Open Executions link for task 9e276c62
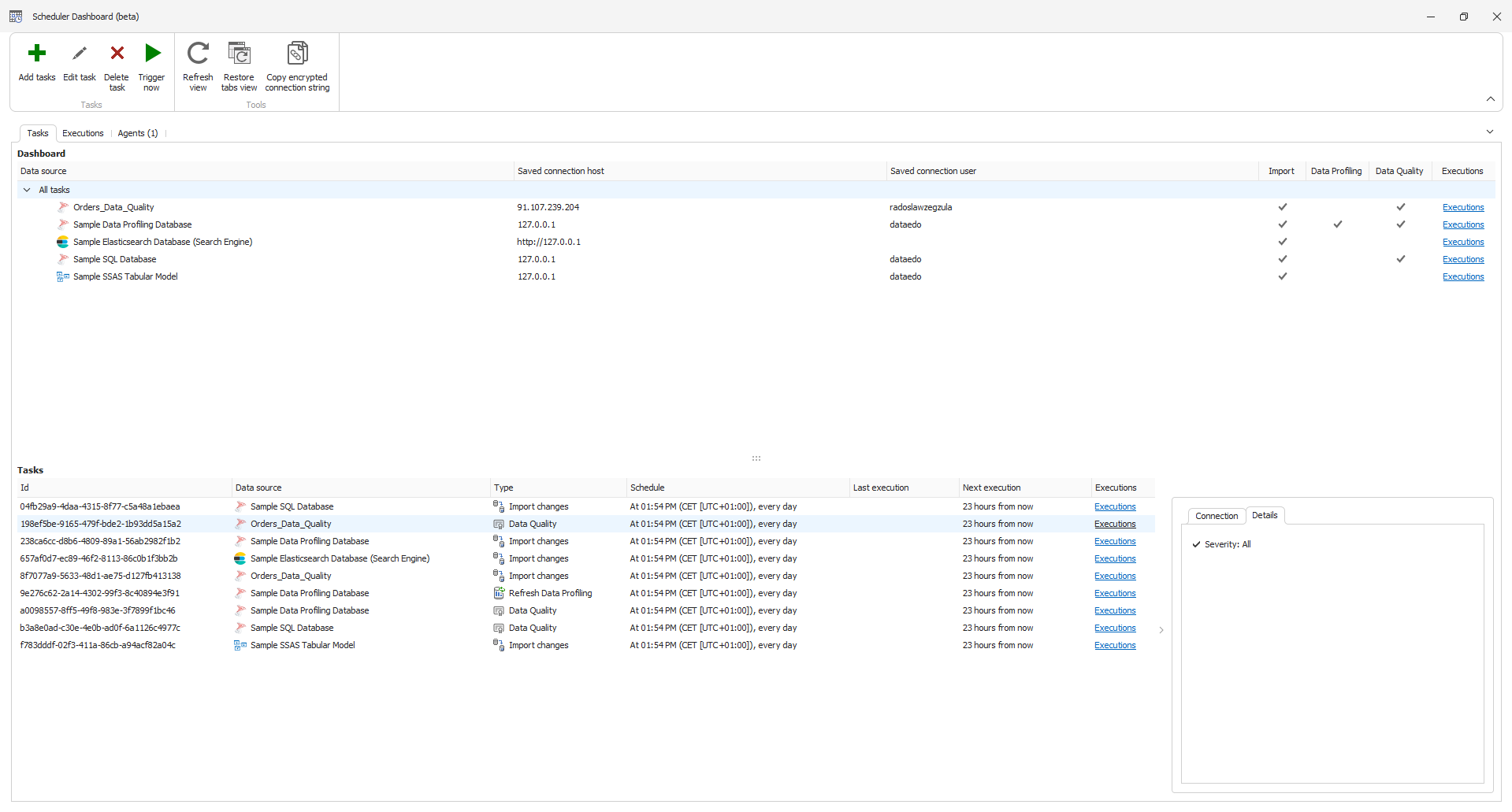This screenshot has width=1512, height=812. tap(1115, 593)
